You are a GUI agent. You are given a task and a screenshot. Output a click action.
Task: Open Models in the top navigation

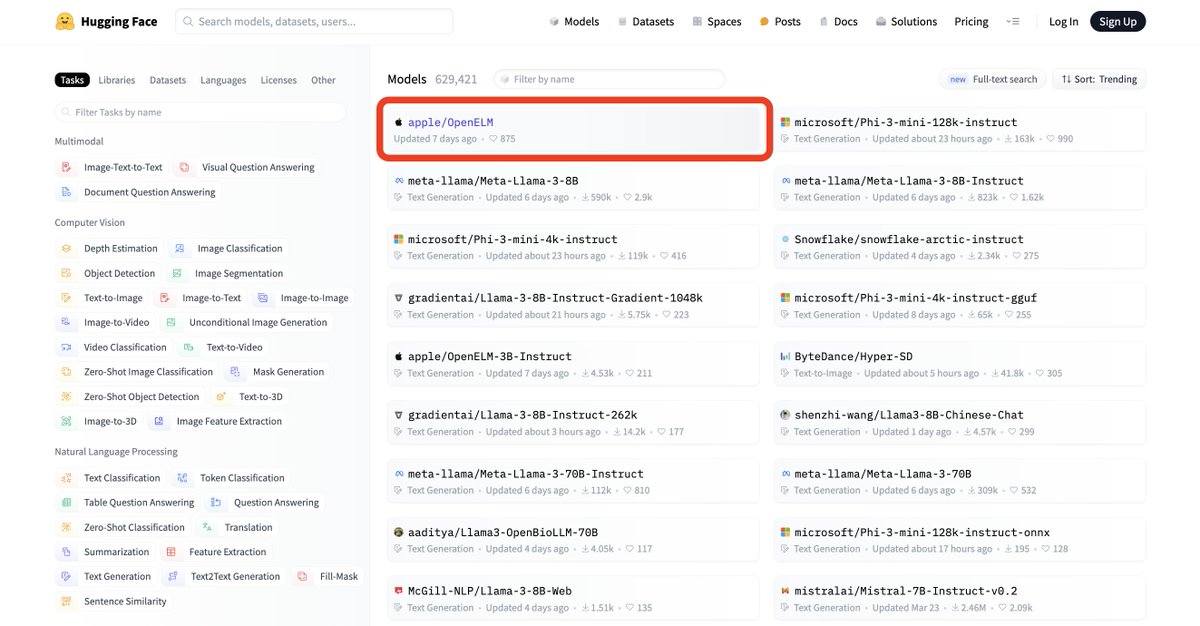(575, 21)
